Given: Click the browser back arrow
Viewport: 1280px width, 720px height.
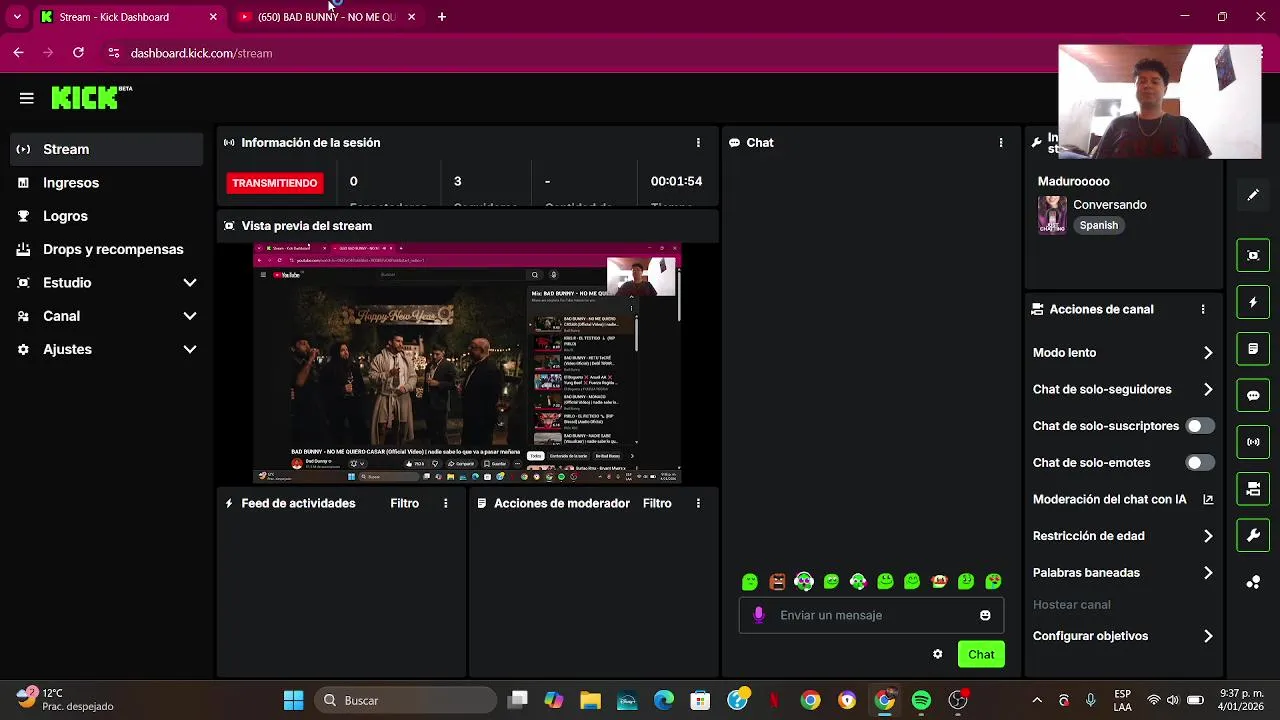Looking at the screenshot, I should click(18, 53).
